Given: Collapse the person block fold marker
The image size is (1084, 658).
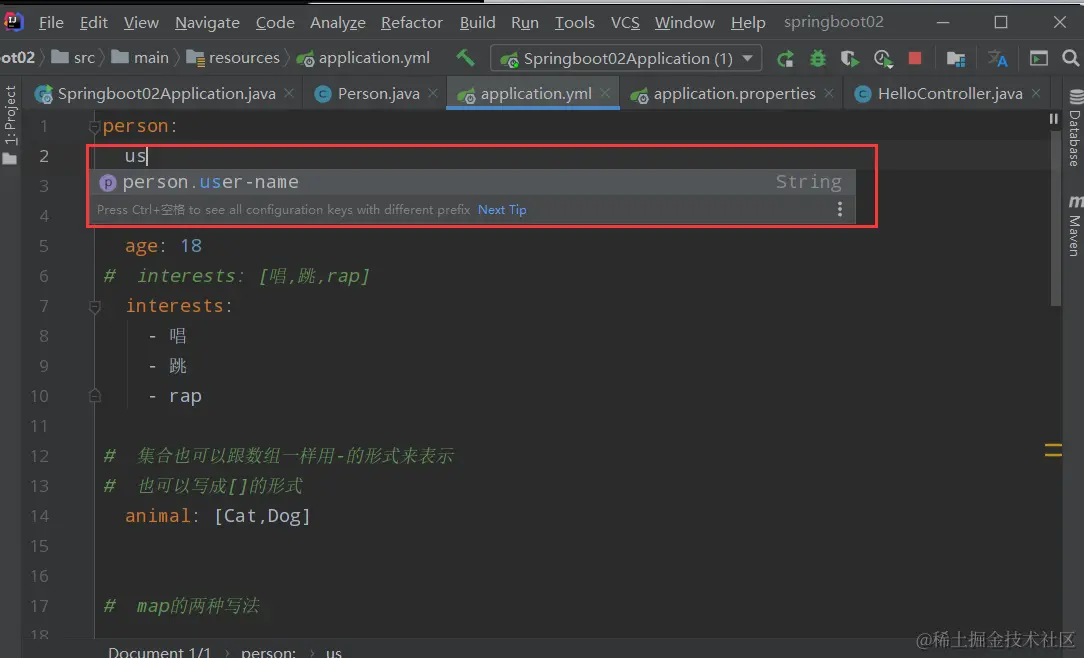Looking at the screenshot, I should [x=95, y=126].
